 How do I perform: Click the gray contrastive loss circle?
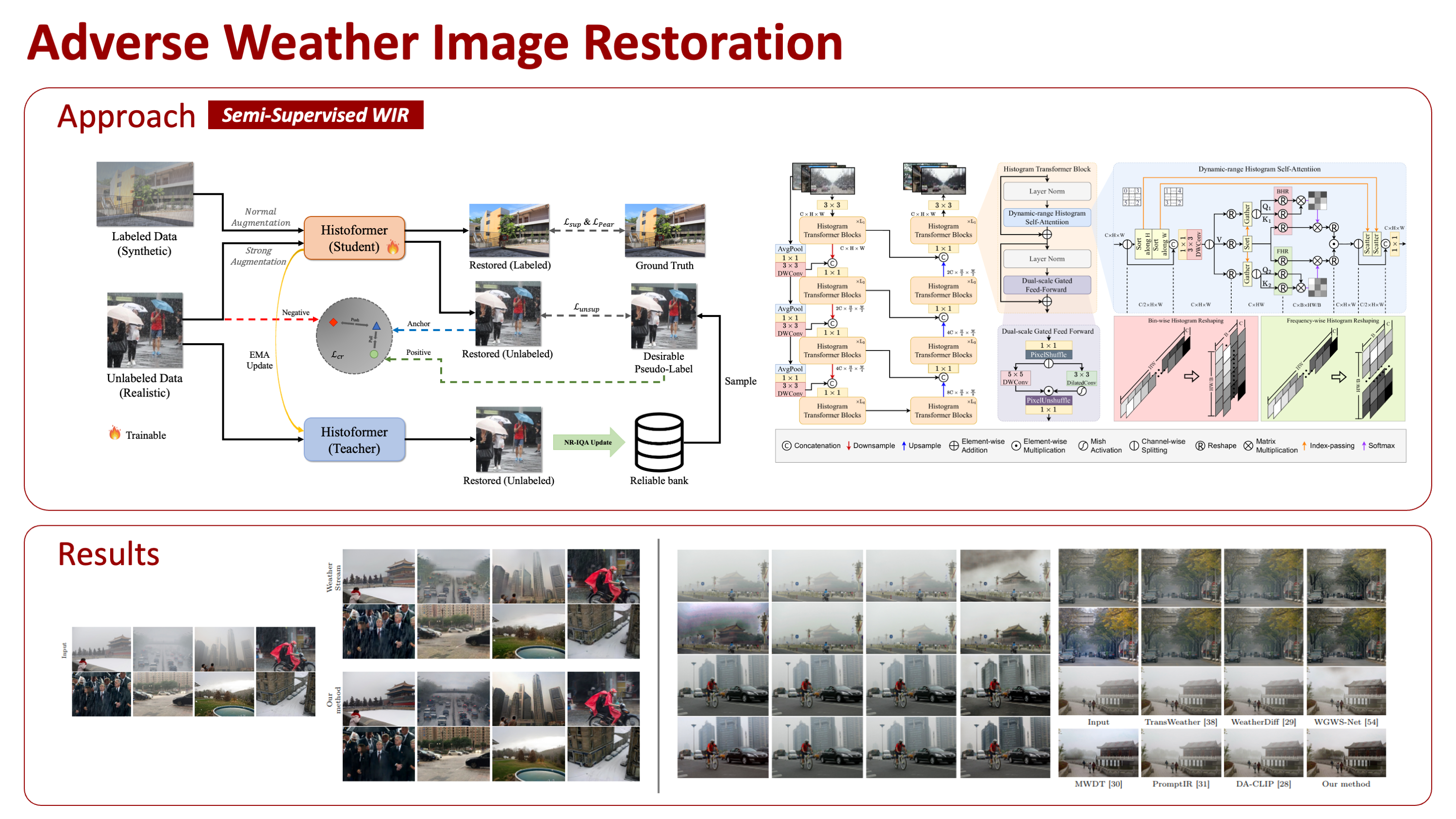pos(354,336)
